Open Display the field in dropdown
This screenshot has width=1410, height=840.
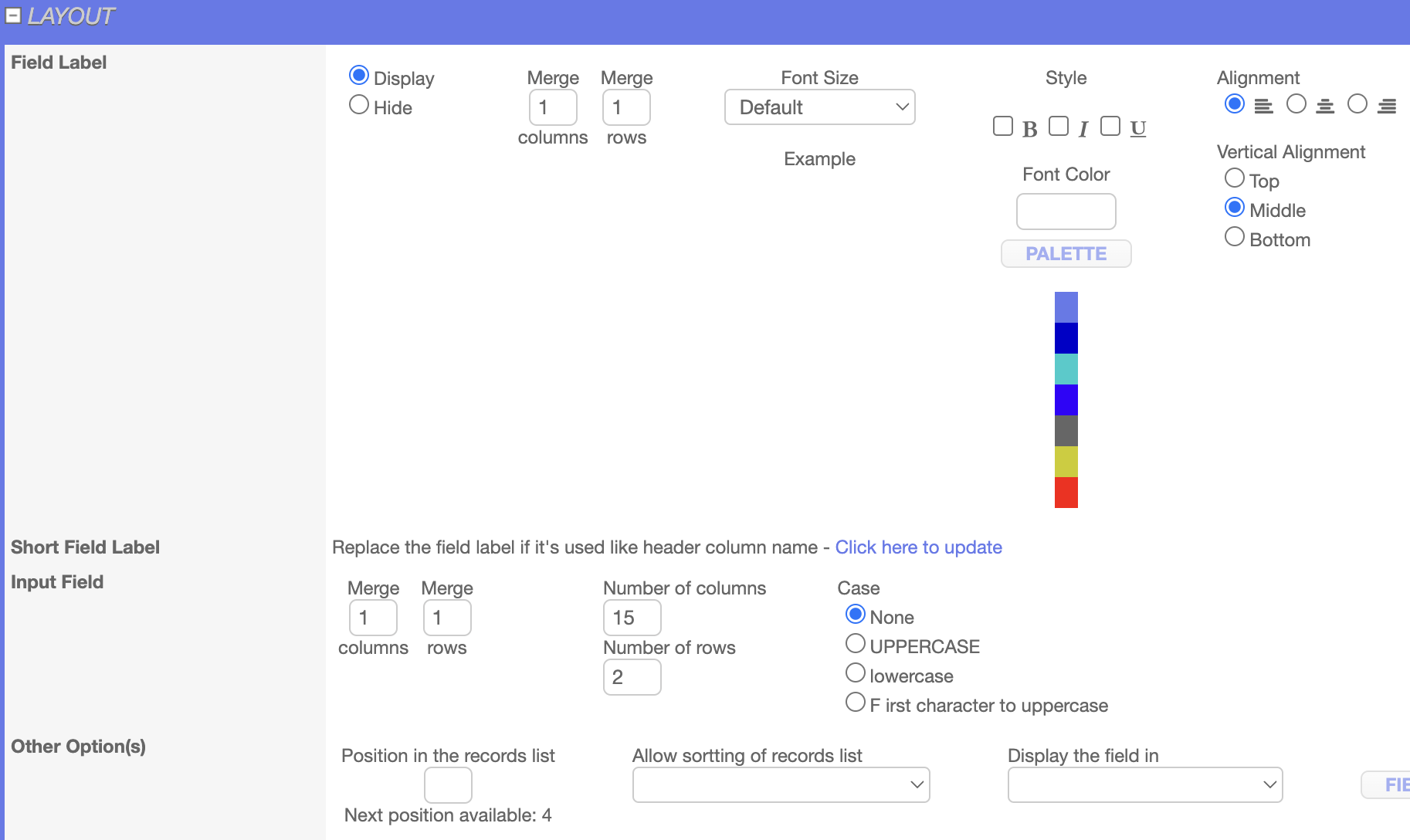click(1144, 784)
